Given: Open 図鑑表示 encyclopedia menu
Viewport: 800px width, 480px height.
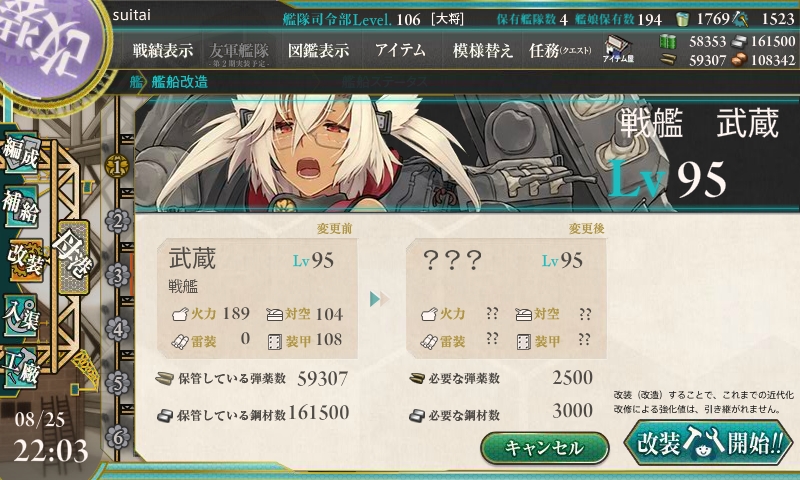Looking at the screenshot, I should 318,50.
